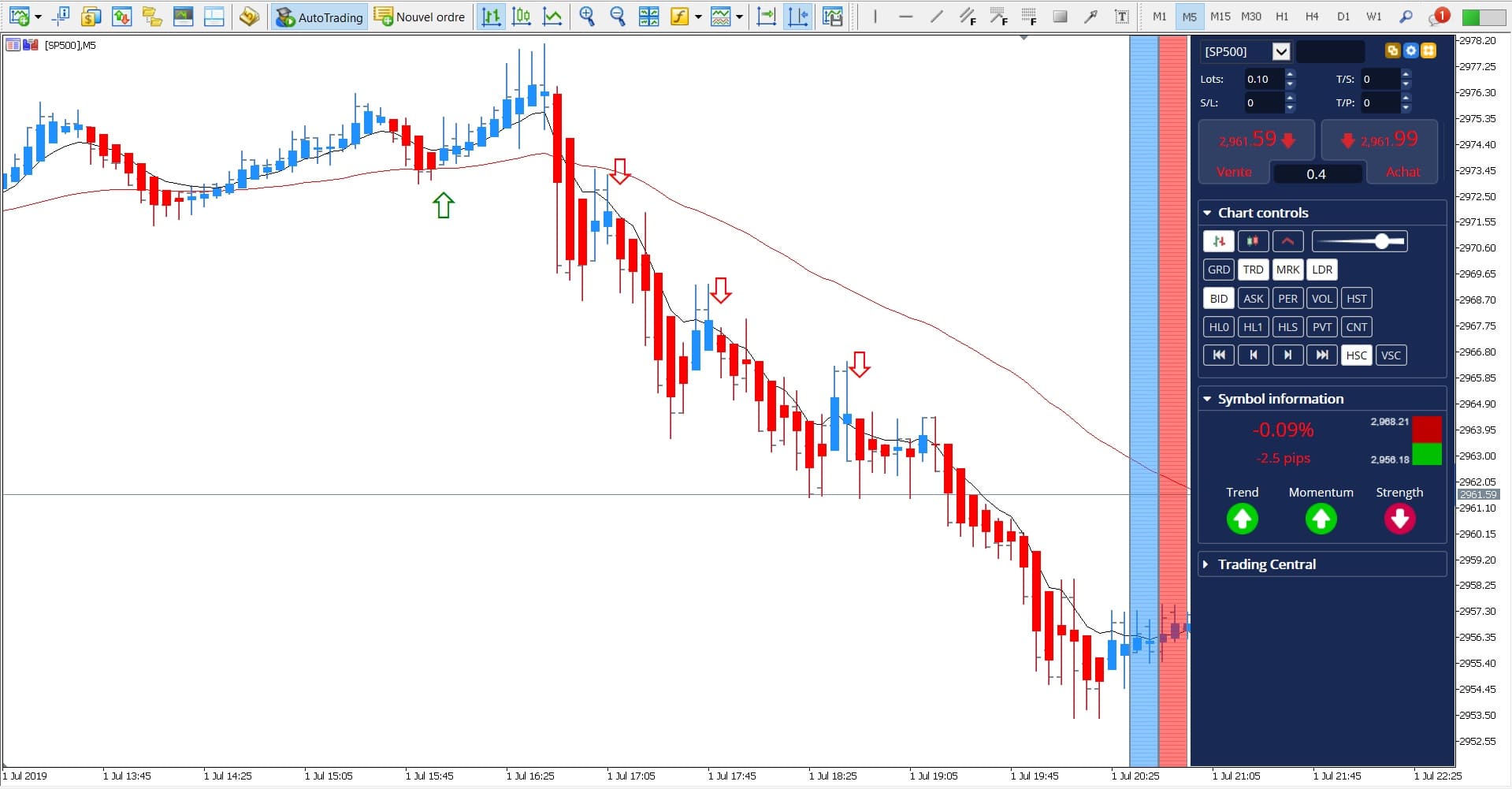Activate the Zoom In magnifier
1512x789 pixels.
[x=587, y=16]
